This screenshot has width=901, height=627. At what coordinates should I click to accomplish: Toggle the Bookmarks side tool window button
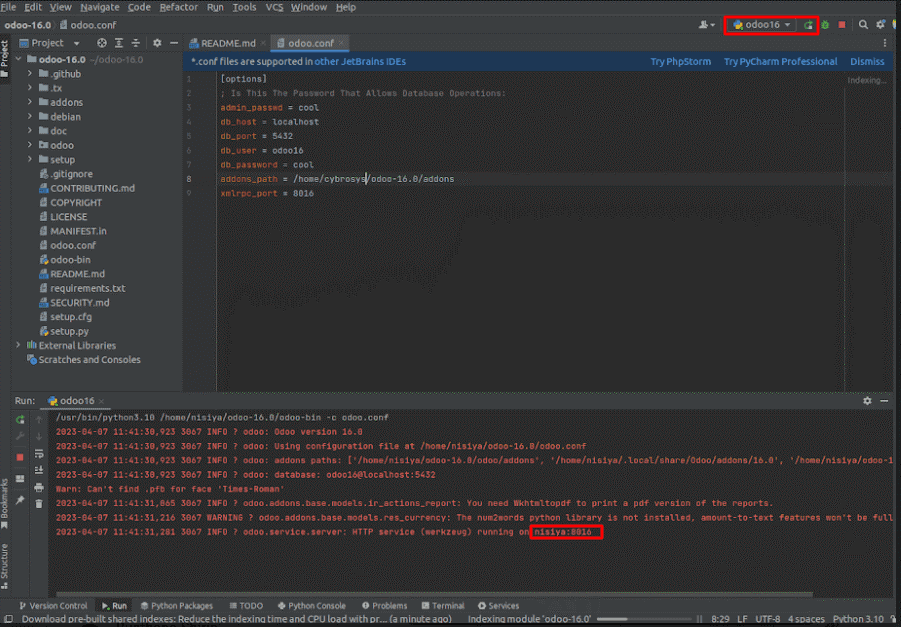(x=5, y=503)
